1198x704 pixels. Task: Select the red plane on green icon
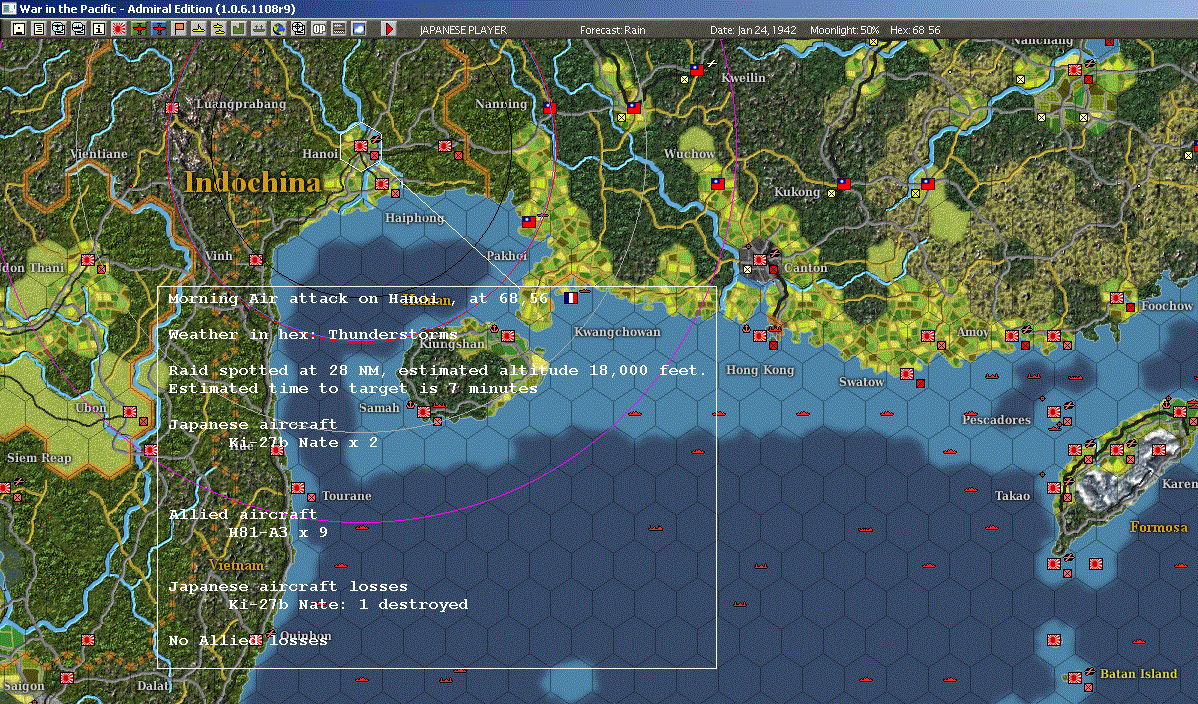138,29
